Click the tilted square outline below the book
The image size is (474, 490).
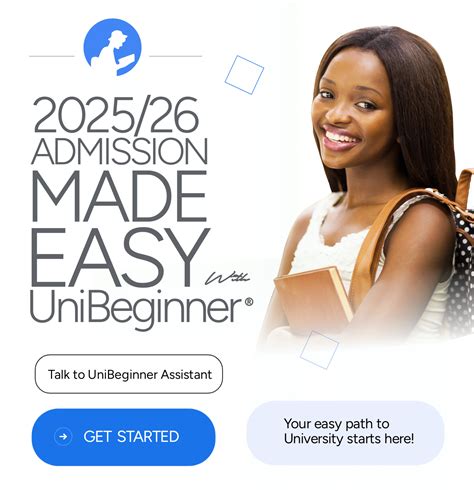click(x=319, y=349)
